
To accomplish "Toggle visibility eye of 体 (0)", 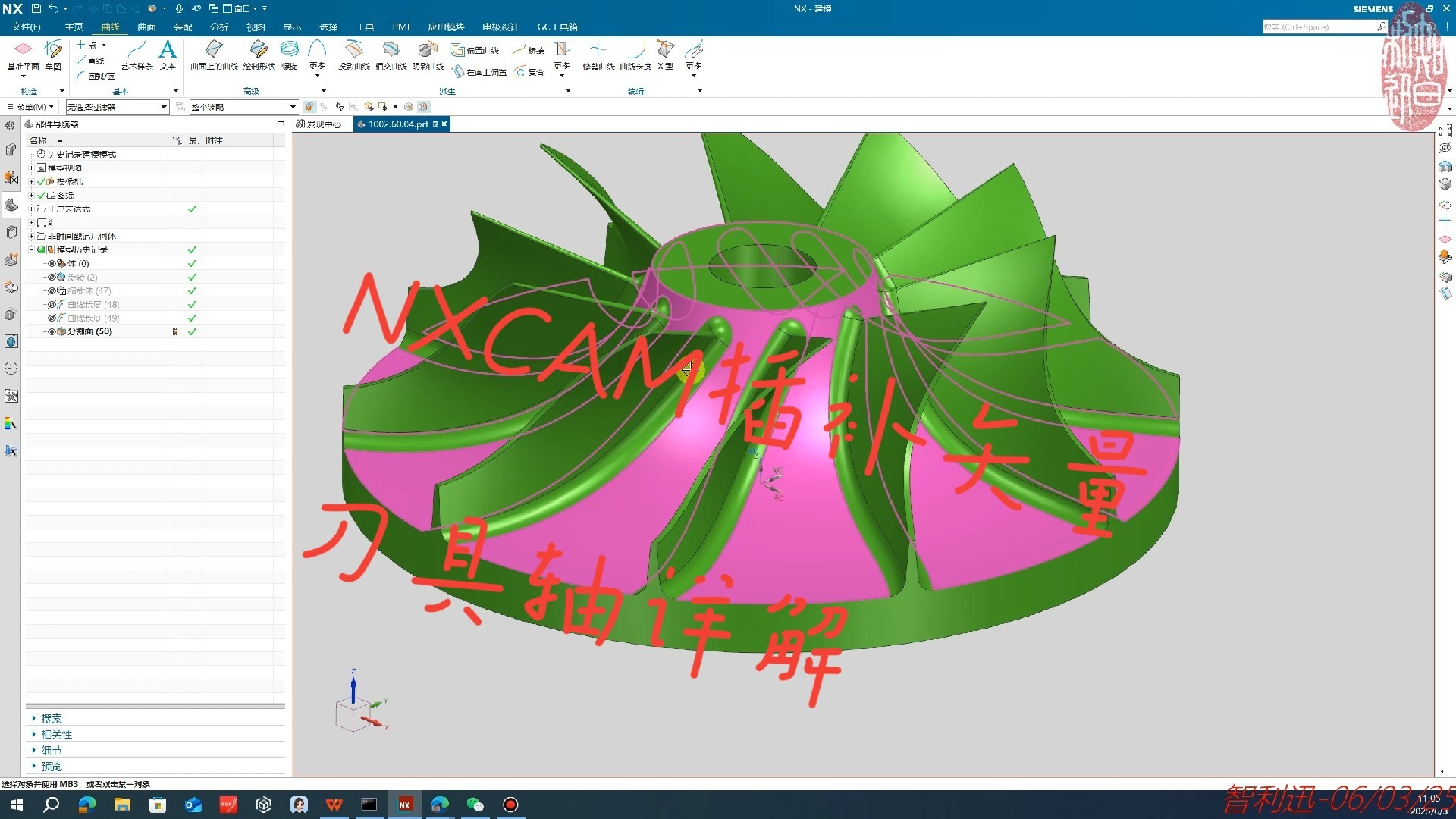I will click(x=52, y=263).
